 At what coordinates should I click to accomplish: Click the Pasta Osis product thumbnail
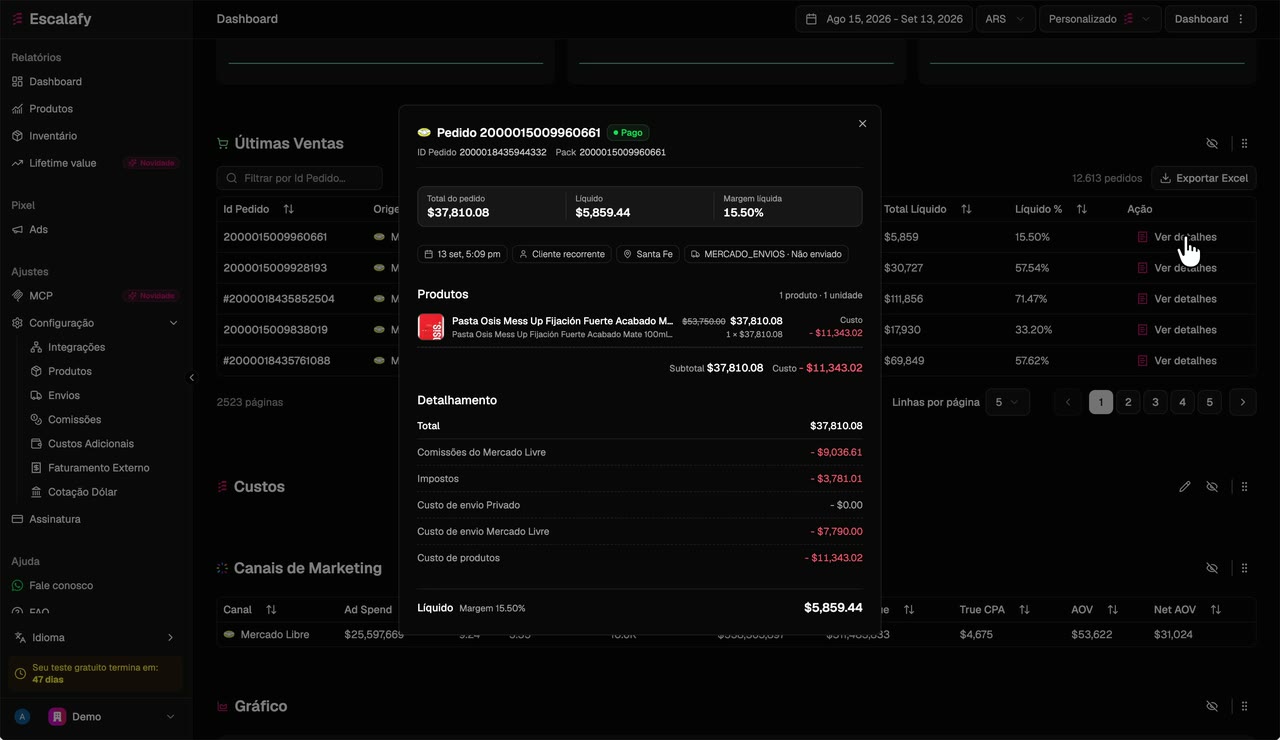[x=431, y=327]
